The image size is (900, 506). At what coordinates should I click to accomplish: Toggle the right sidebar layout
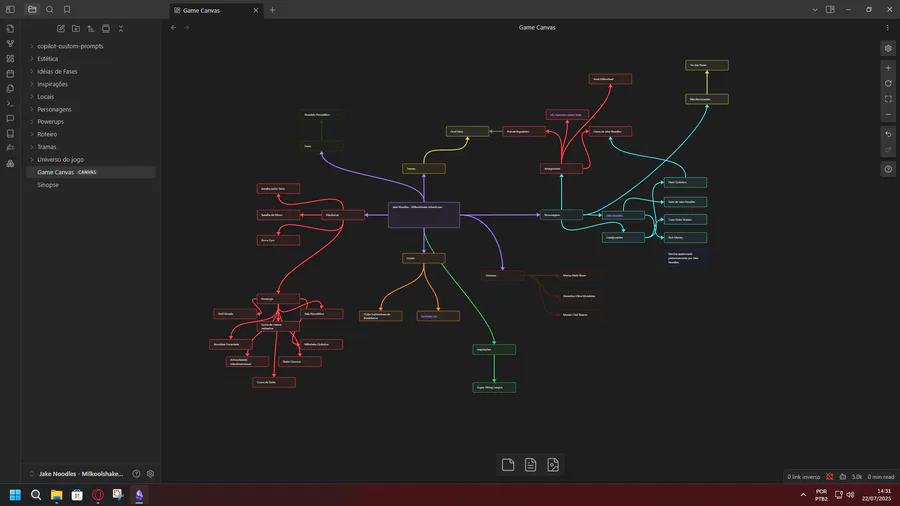[830, 10]
